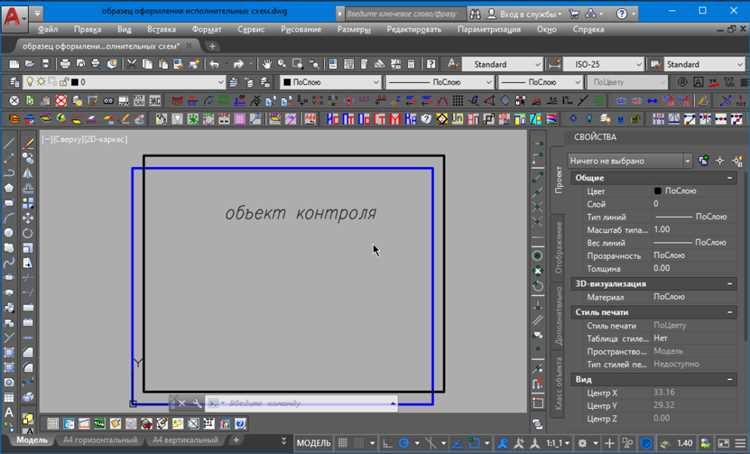Click the Redo arrow icon
Image resolution: width=750 pixels, height=454 pixels.
click(238, 64)
